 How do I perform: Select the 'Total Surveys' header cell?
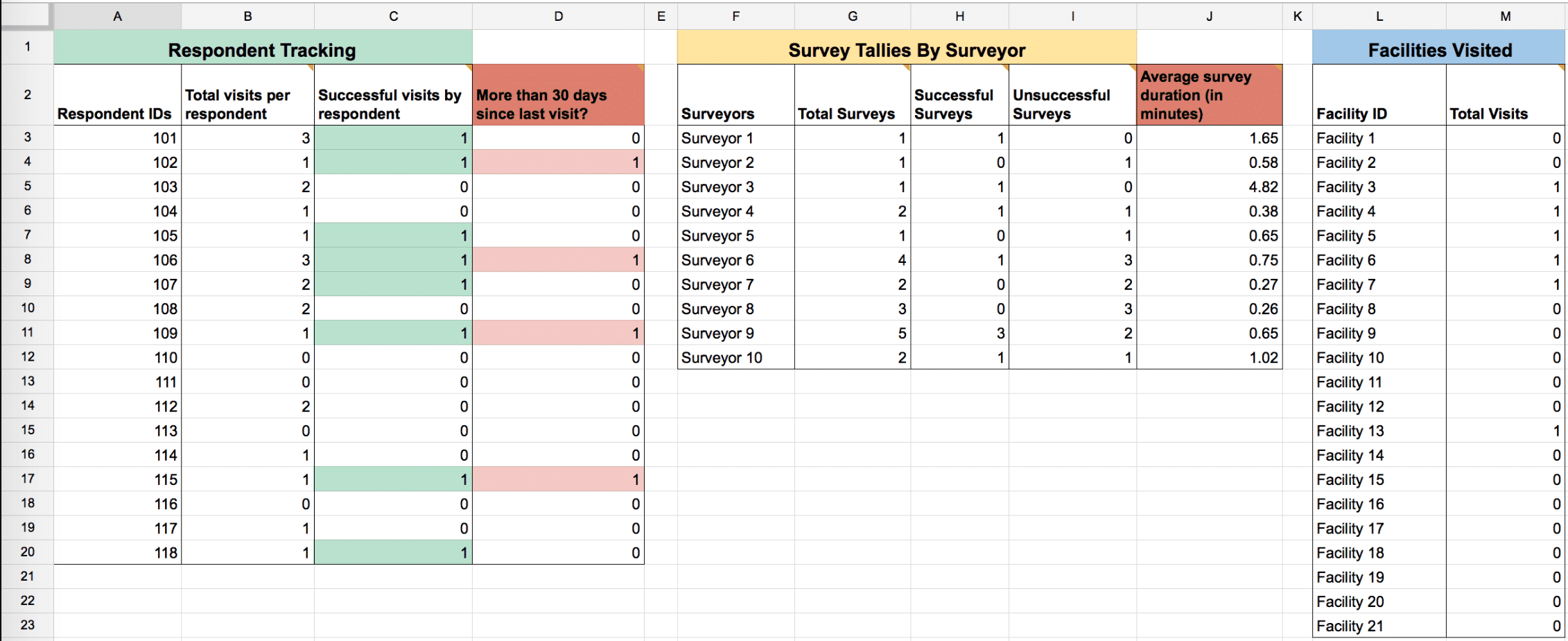coord(852,95)
